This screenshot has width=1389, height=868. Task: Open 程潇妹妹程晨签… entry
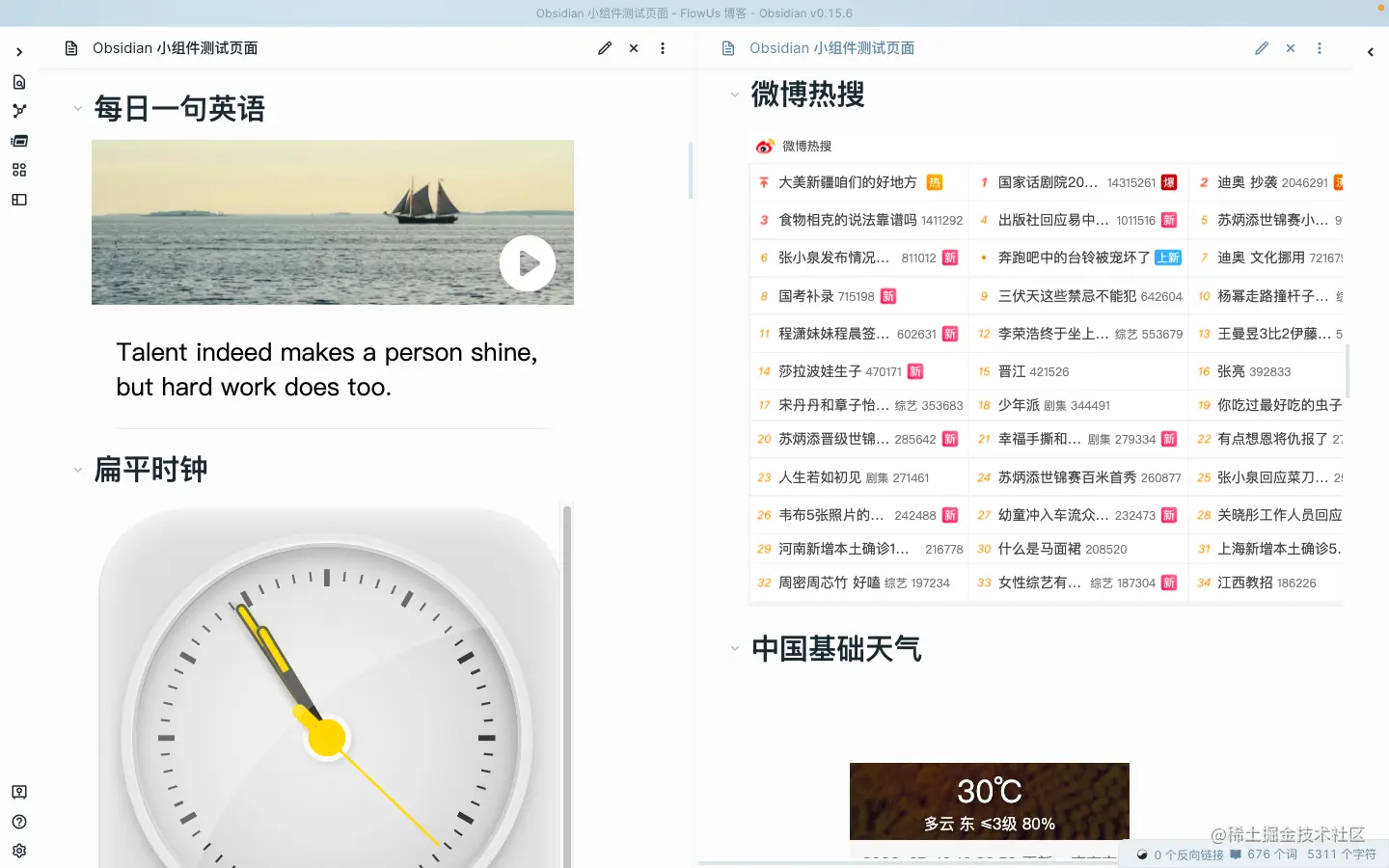pos(834,334)
